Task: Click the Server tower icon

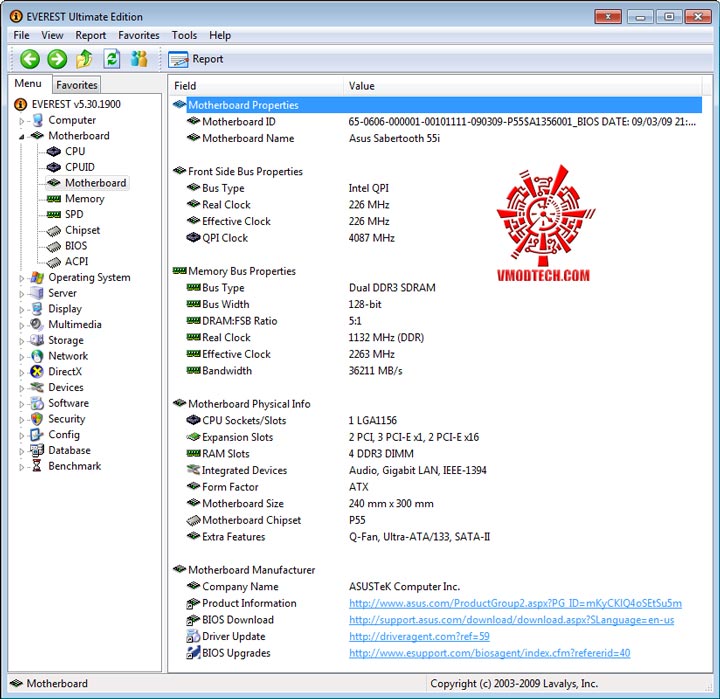Action: [x=36, y=293]
